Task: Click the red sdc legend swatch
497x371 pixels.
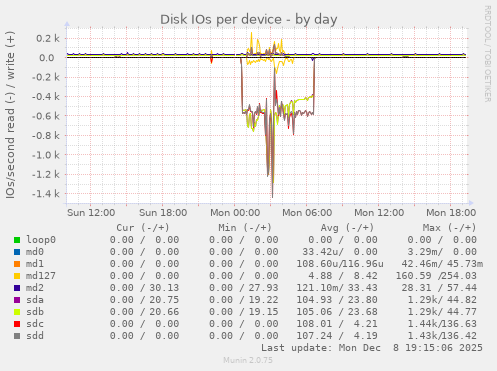Action: click(x=17, y=324)
